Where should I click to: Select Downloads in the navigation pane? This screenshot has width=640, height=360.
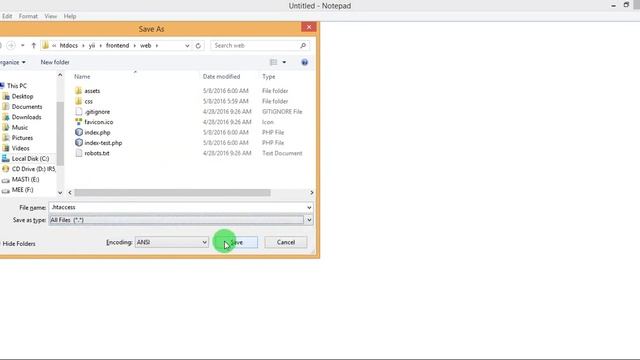click(26, 117)
